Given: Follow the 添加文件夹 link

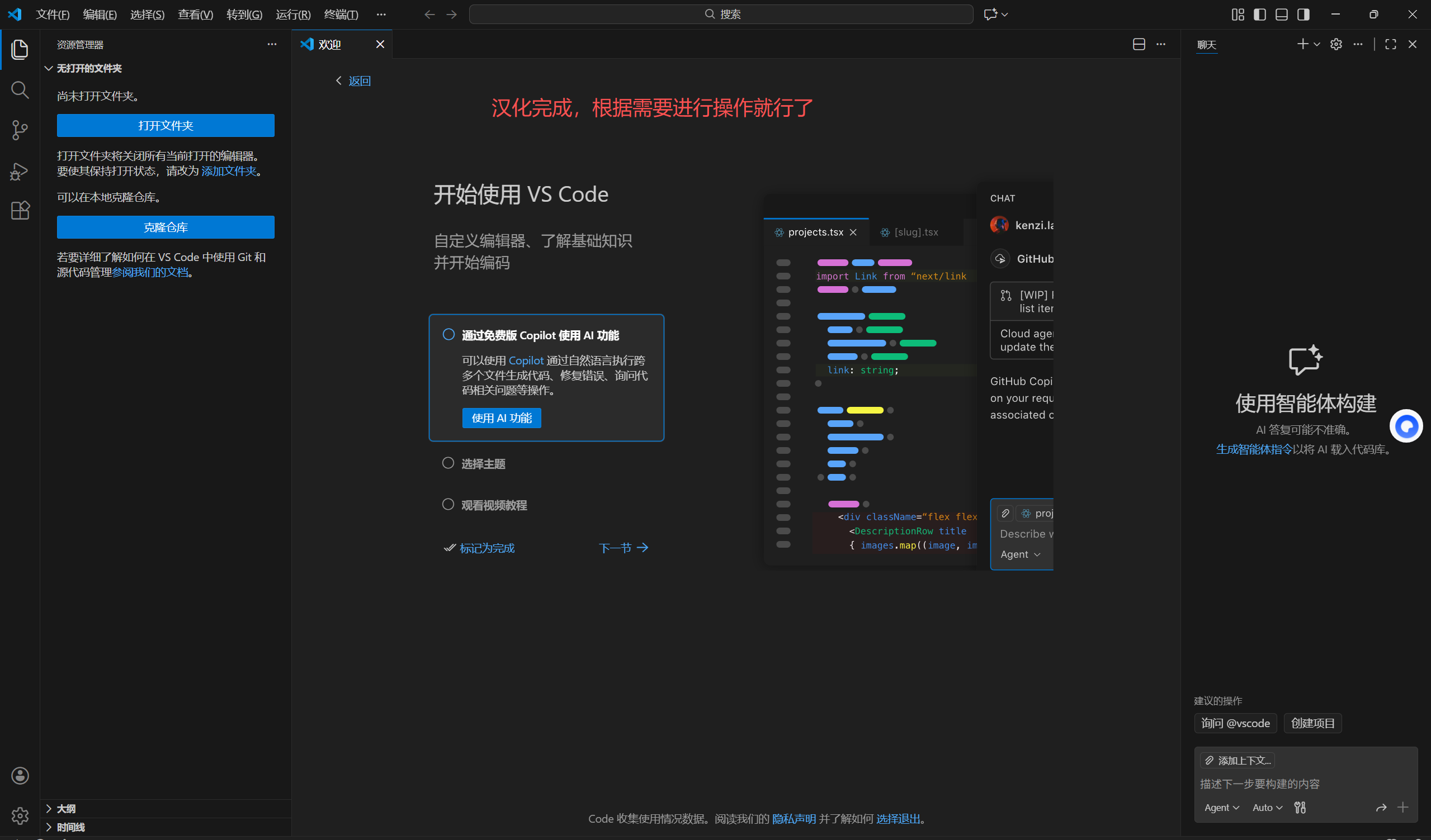Looking at the screenshot, I should click(x=229, y=171).
